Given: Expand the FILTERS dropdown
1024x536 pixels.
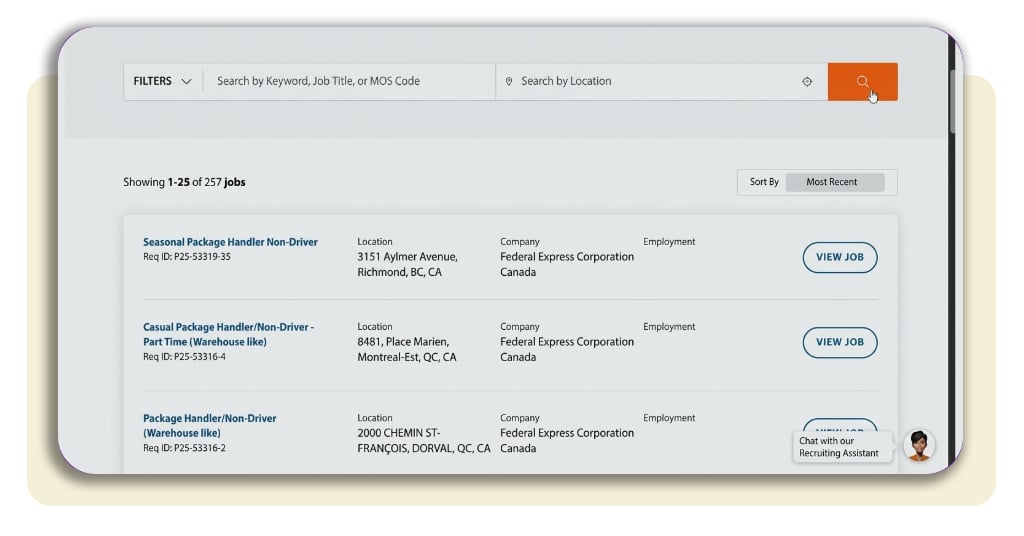Looking at the screenshot, I should 163,82.
